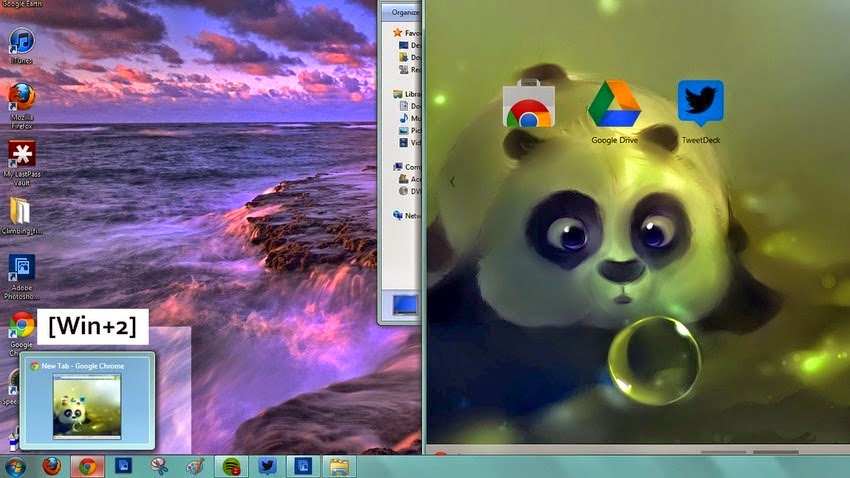
Task: Select Downloads under Favorites in Explorer
Action: [x=410, y=57]
